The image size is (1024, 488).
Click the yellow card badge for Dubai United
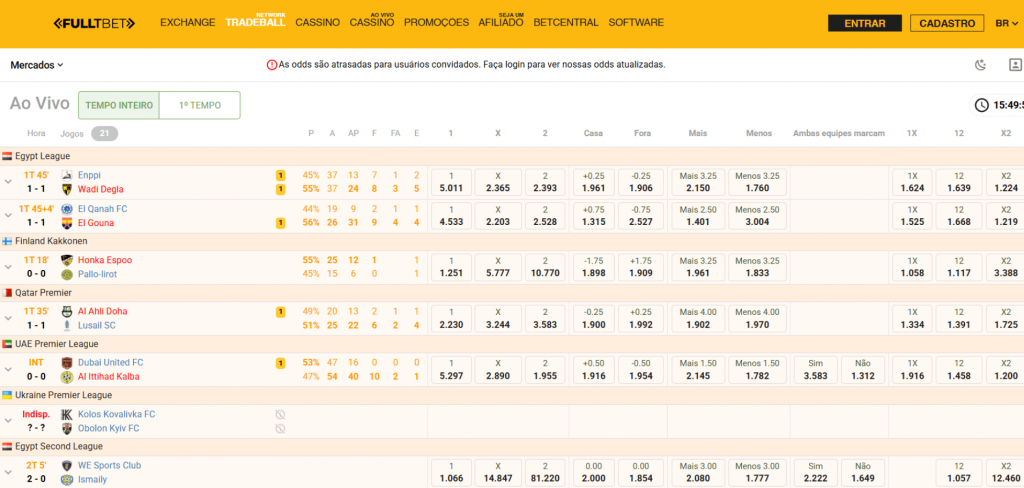281,363
